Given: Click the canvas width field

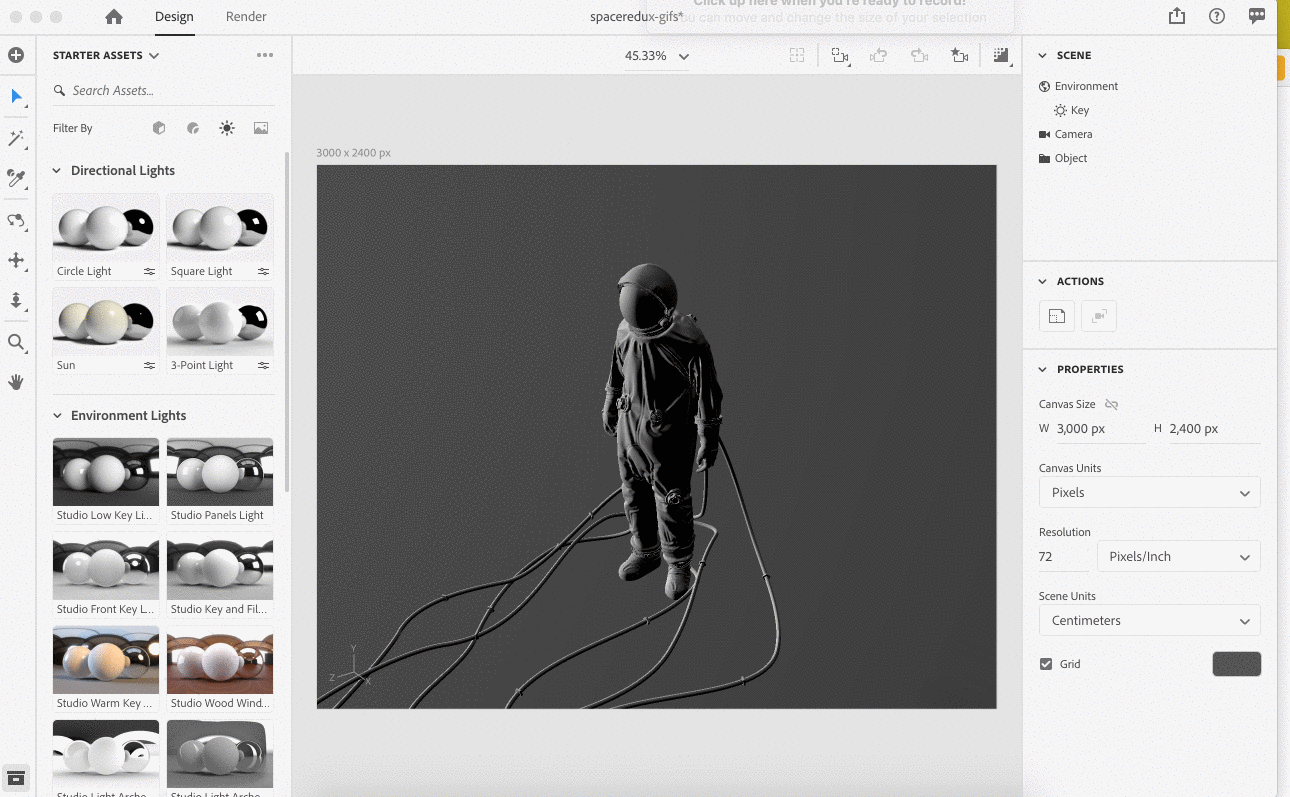Looking at the screenshot, I should pyautogui.click(x=1100, y=429).
